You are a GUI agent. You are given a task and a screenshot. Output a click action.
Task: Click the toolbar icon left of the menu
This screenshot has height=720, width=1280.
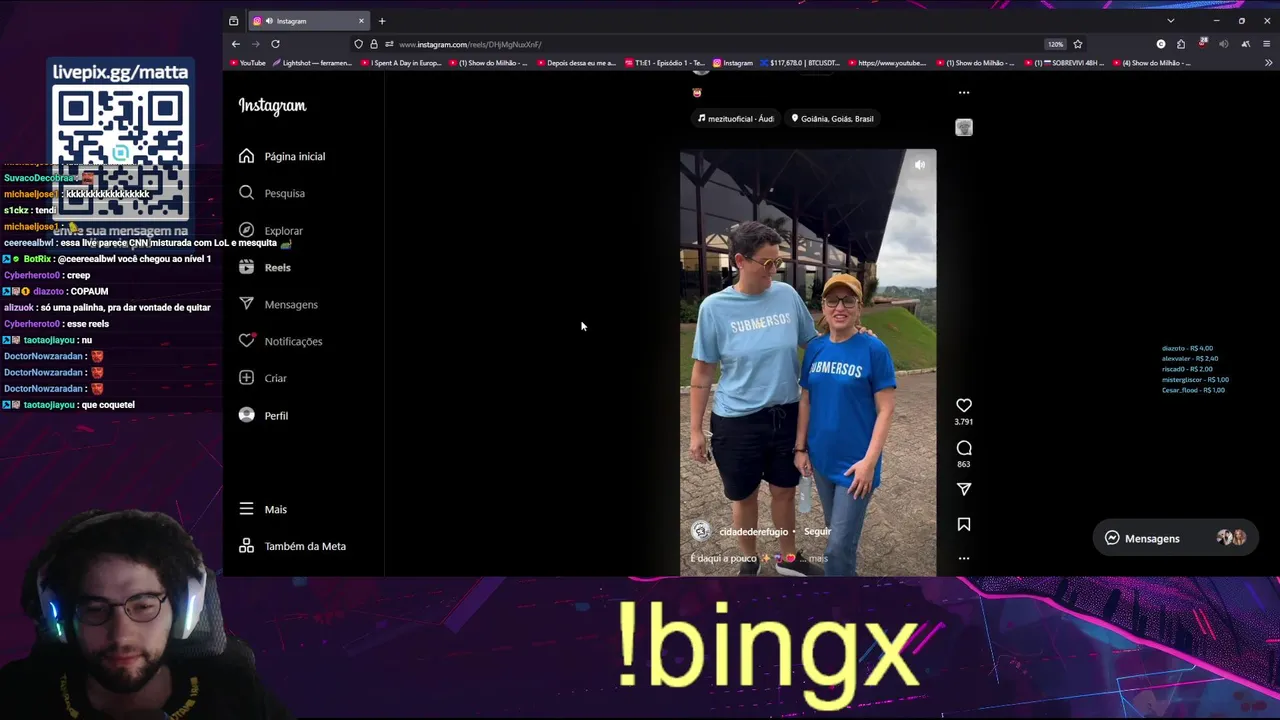[x=1245, y=44]
